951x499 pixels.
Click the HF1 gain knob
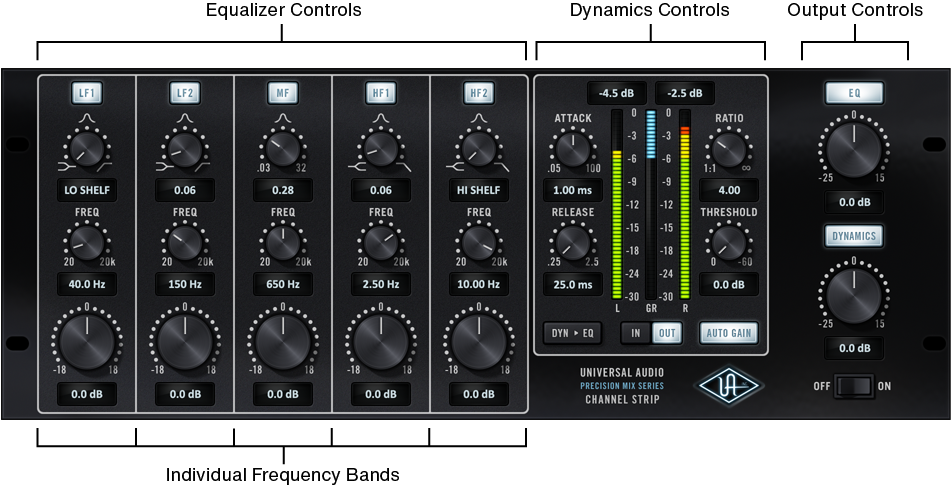(x=381, y=343)
